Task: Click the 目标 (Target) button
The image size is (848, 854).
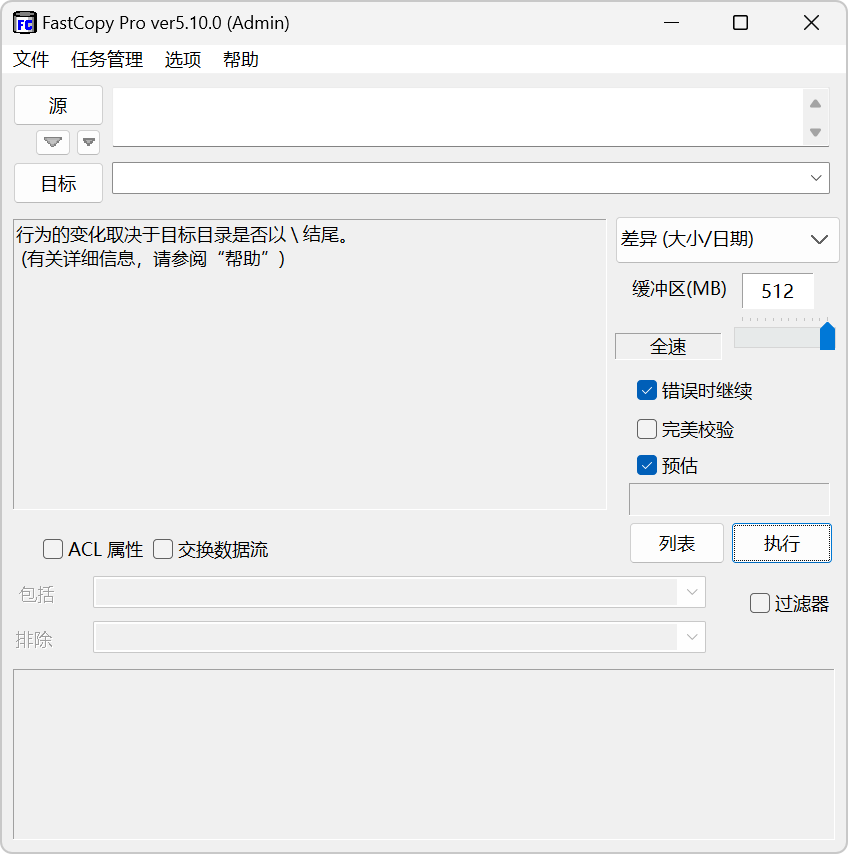Action: (x=57, y=183)
